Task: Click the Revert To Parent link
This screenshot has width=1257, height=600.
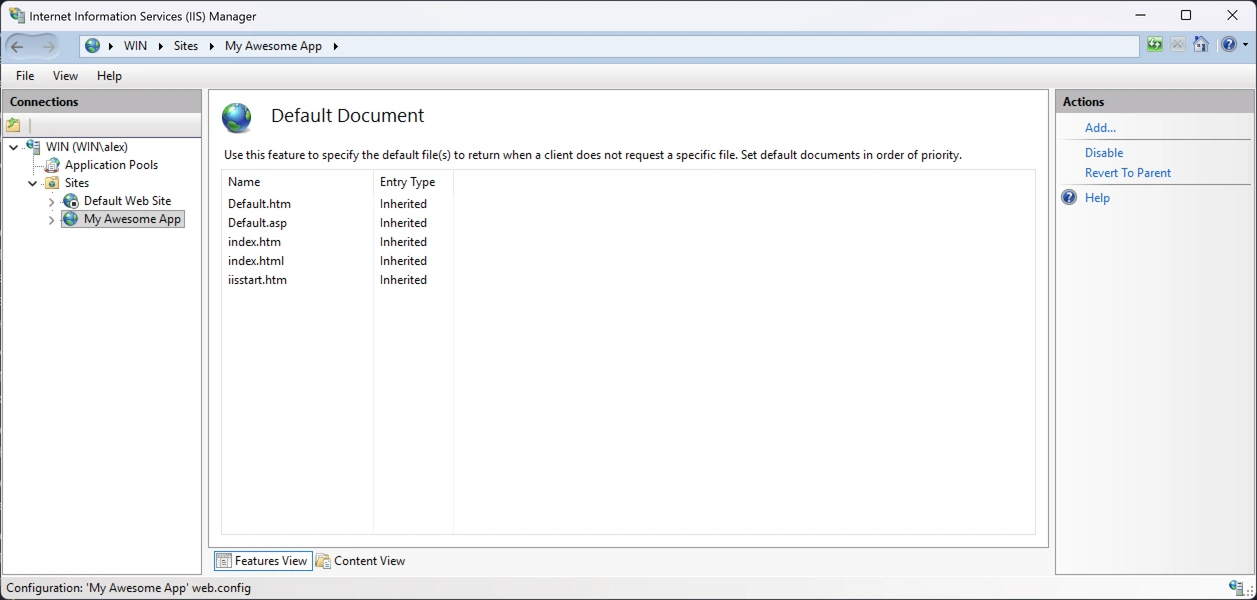Action: pos(1128,173)
